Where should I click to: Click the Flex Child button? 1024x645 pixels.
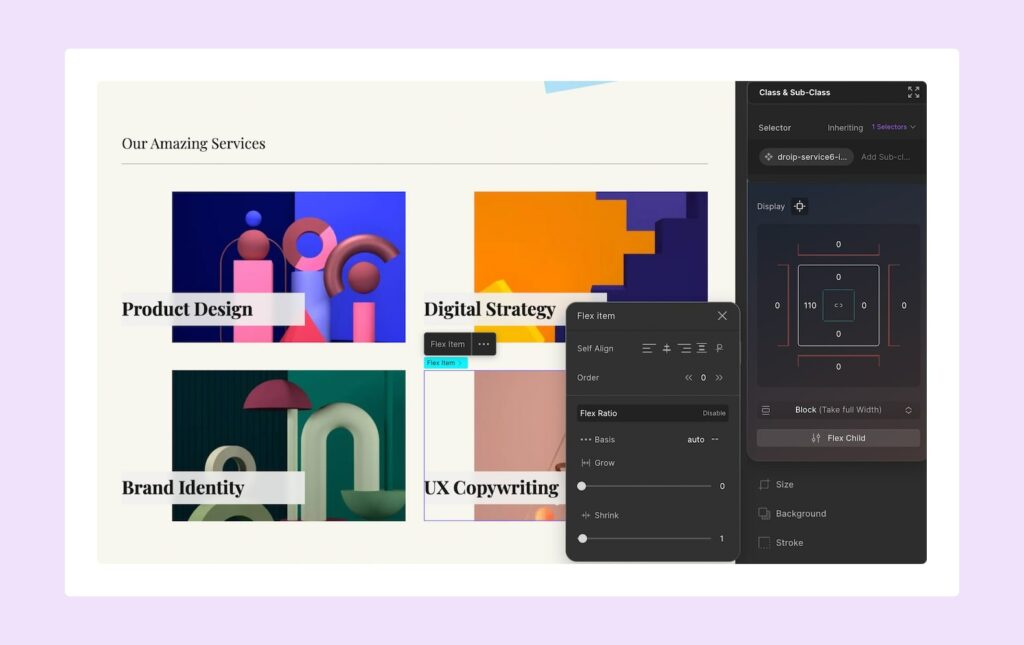coord(838,438)
